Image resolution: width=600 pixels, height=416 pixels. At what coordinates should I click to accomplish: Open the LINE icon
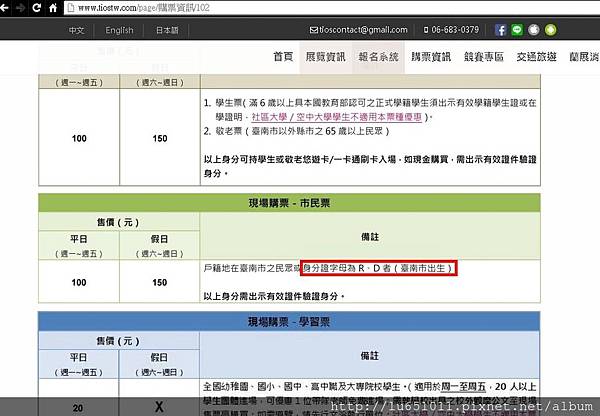[x=517, y=30]
